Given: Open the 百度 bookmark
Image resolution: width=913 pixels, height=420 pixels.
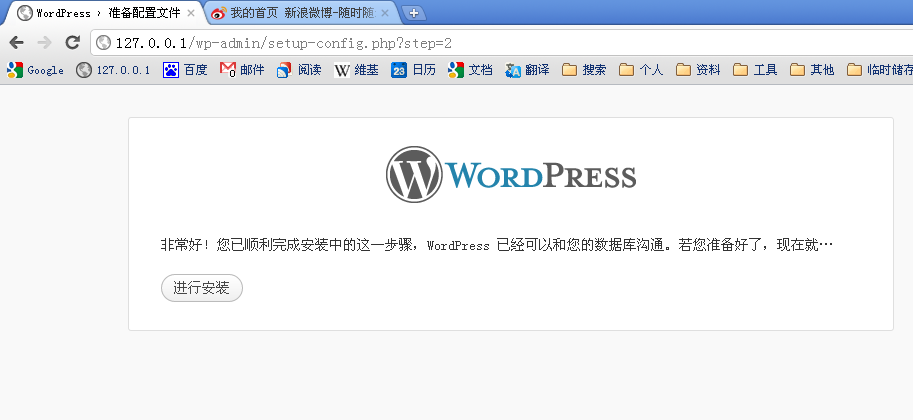Looking at the screenshot, I should [x=185, y=70].
